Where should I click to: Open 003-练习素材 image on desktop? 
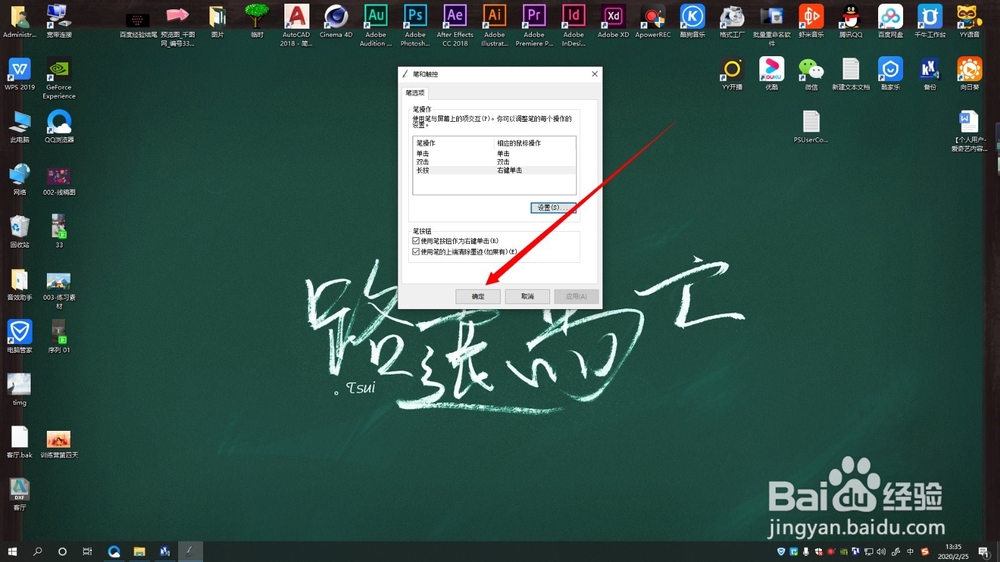pos(59,290)
